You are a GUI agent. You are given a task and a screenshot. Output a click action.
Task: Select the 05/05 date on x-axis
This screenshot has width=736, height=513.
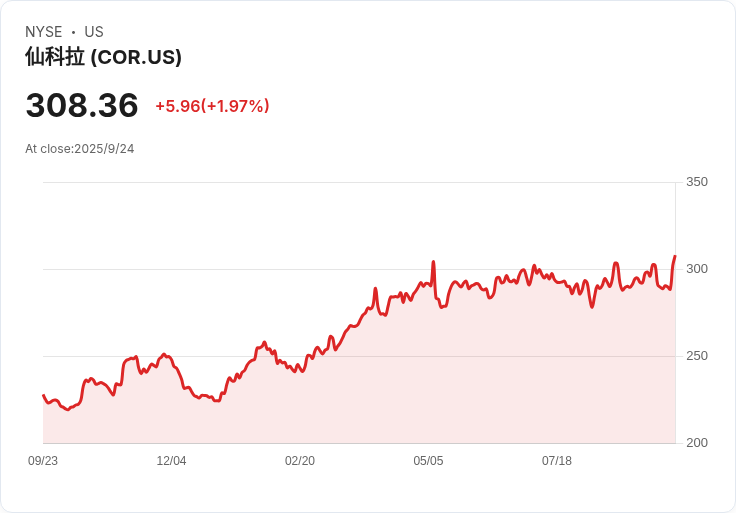pyautogui.click(x=428, y=461)
